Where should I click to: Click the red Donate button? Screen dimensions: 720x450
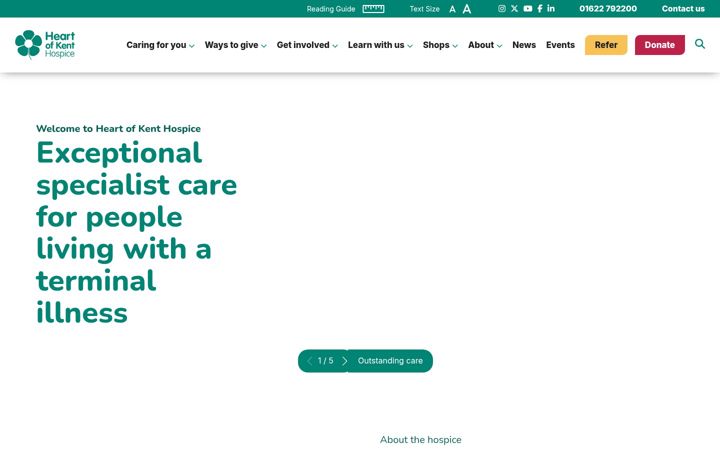pos(660,45)
